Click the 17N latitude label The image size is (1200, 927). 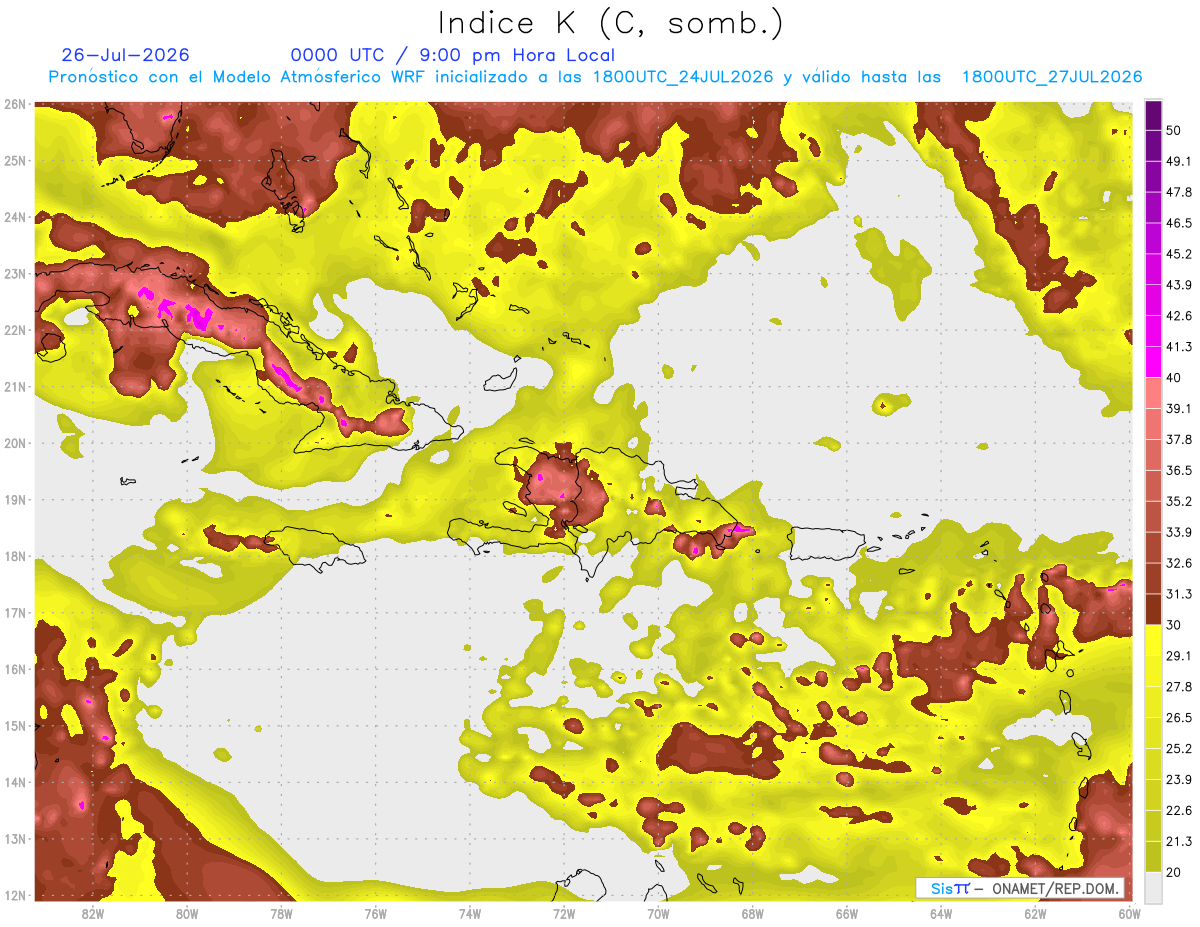click(x=15, y=613)
